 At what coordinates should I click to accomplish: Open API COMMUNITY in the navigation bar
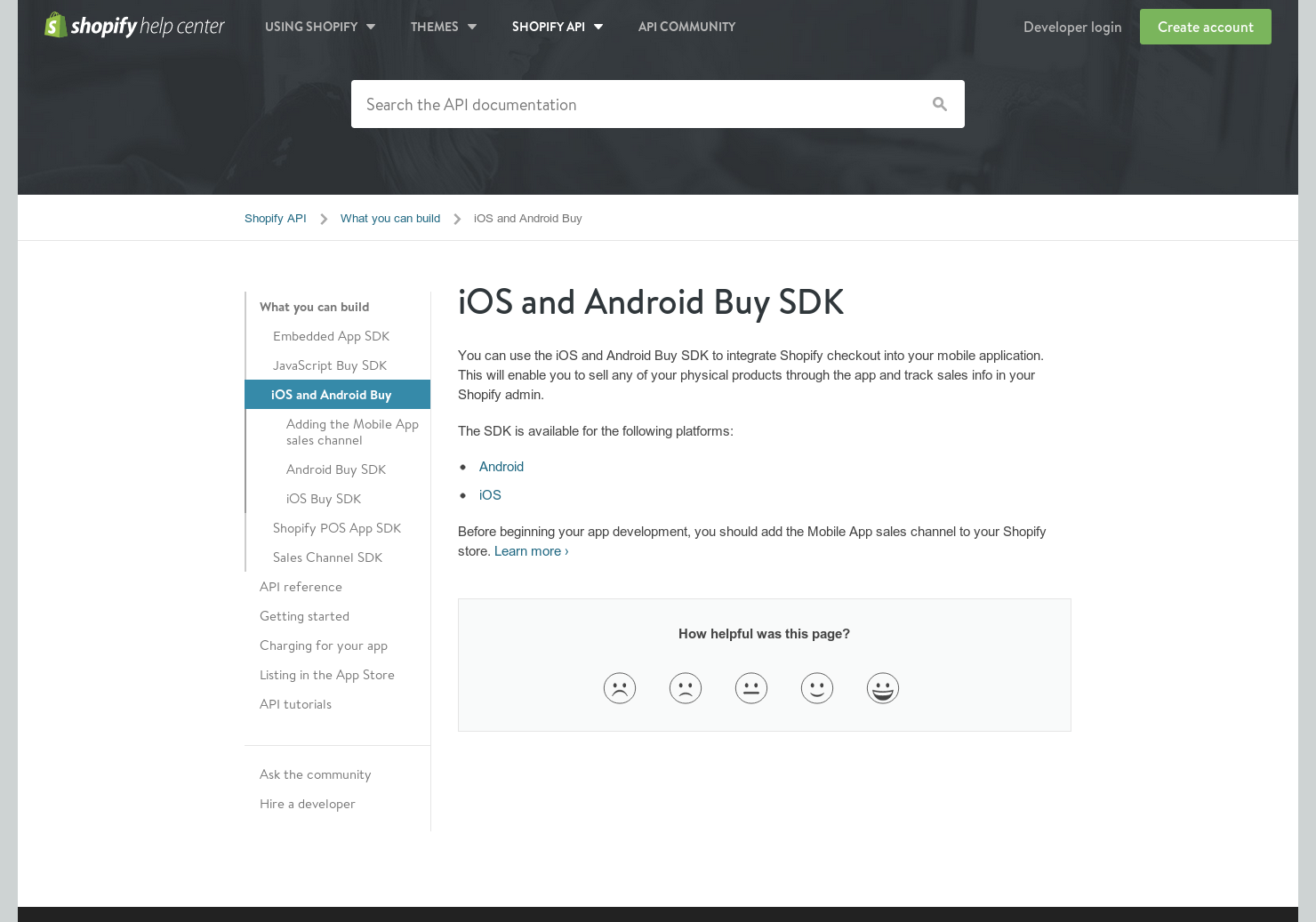(686, 27)
